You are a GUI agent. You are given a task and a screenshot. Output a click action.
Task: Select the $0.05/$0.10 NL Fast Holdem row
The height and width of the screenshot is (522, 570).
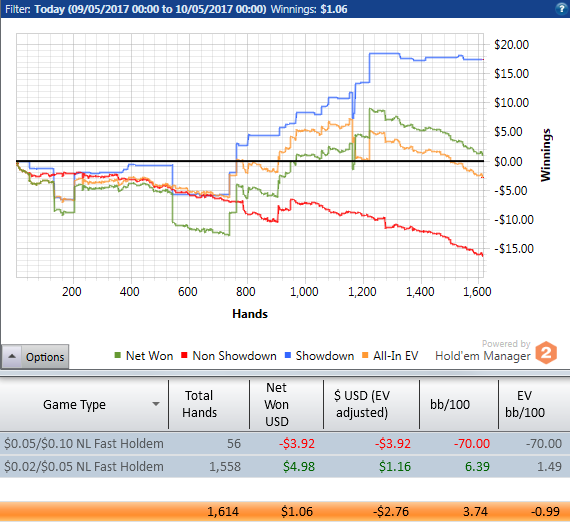click(285, 443)
